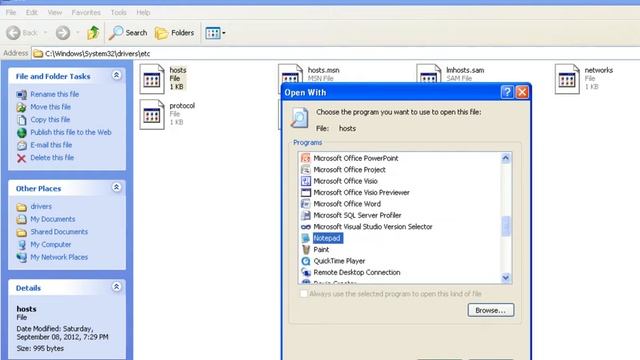
Task: Open Back button history dropdown arrow
Action: [45, 33]
